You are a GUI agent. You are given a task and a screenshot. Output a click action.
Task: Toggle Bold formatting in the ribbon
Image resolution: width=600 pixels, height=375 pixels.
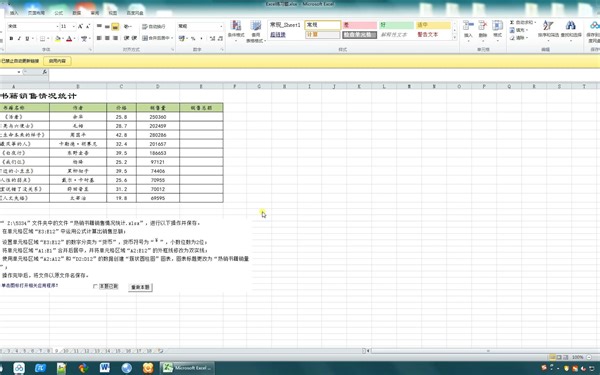pos(11,39)
